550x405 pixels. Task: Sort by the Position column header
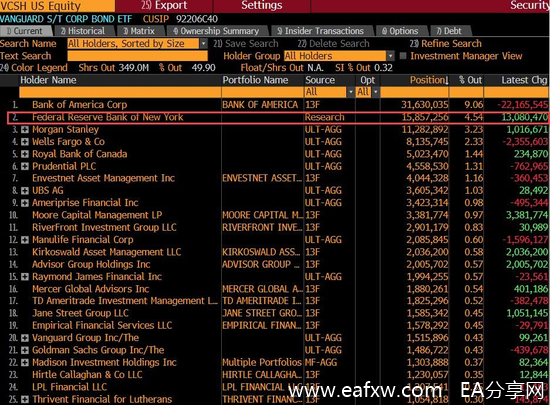click(429, 80)
